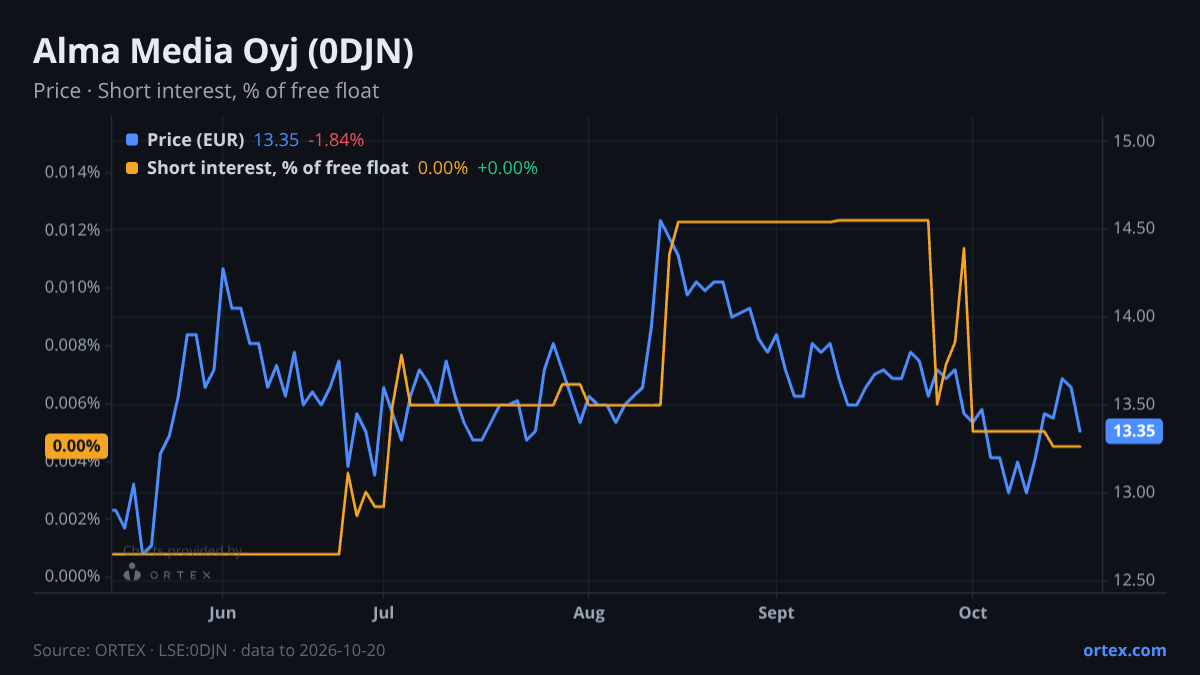Click the Sept x-axis label
The image size is (1200, 675).
coord(776,612)
